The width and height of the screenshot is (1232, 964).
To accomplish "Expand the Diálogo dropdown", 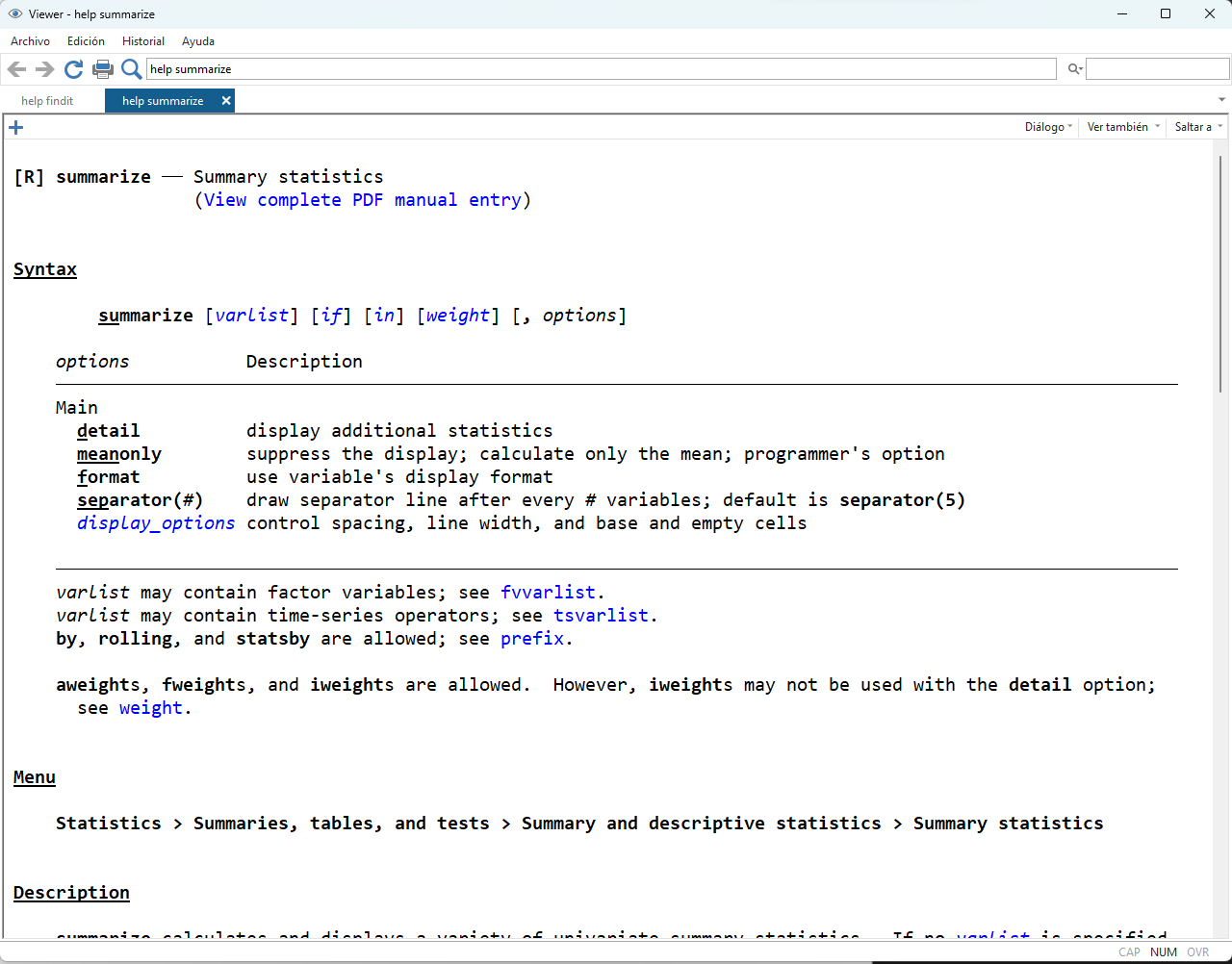I will [1048, 127].
